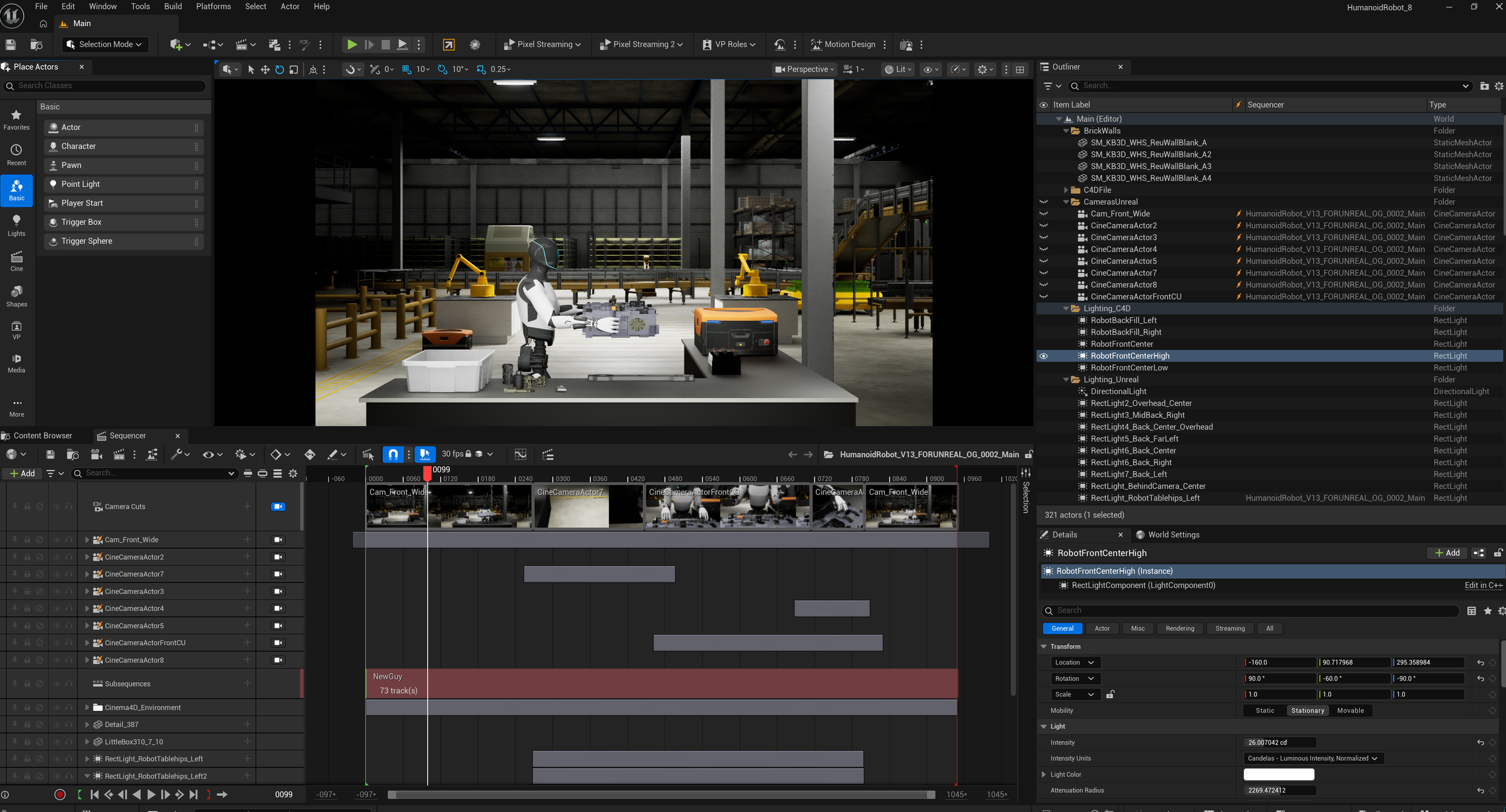Select the Lights category in Place Actors

tap(17, 225)
